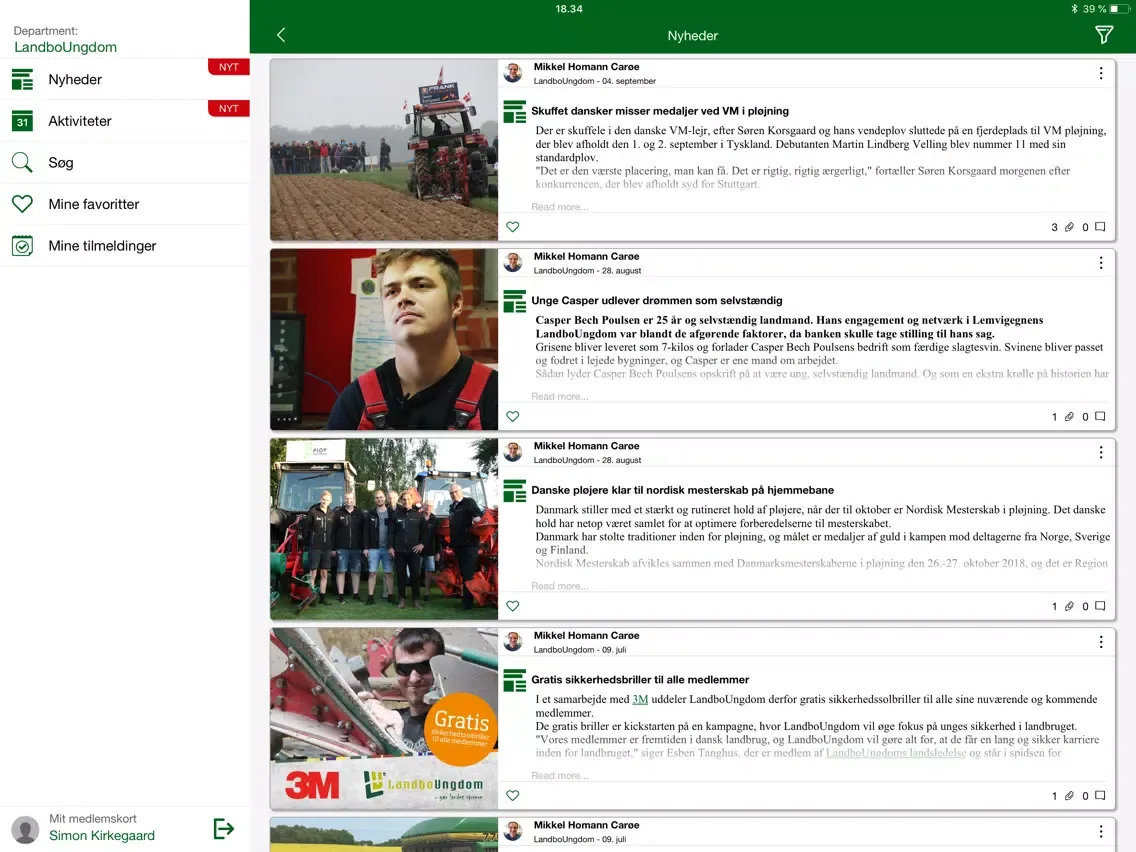The height and width of the screenshot is (852, 1136).
Task: Click Read more on Gratis sikkerhedsbriller post
Action: (x=559, y=776)
